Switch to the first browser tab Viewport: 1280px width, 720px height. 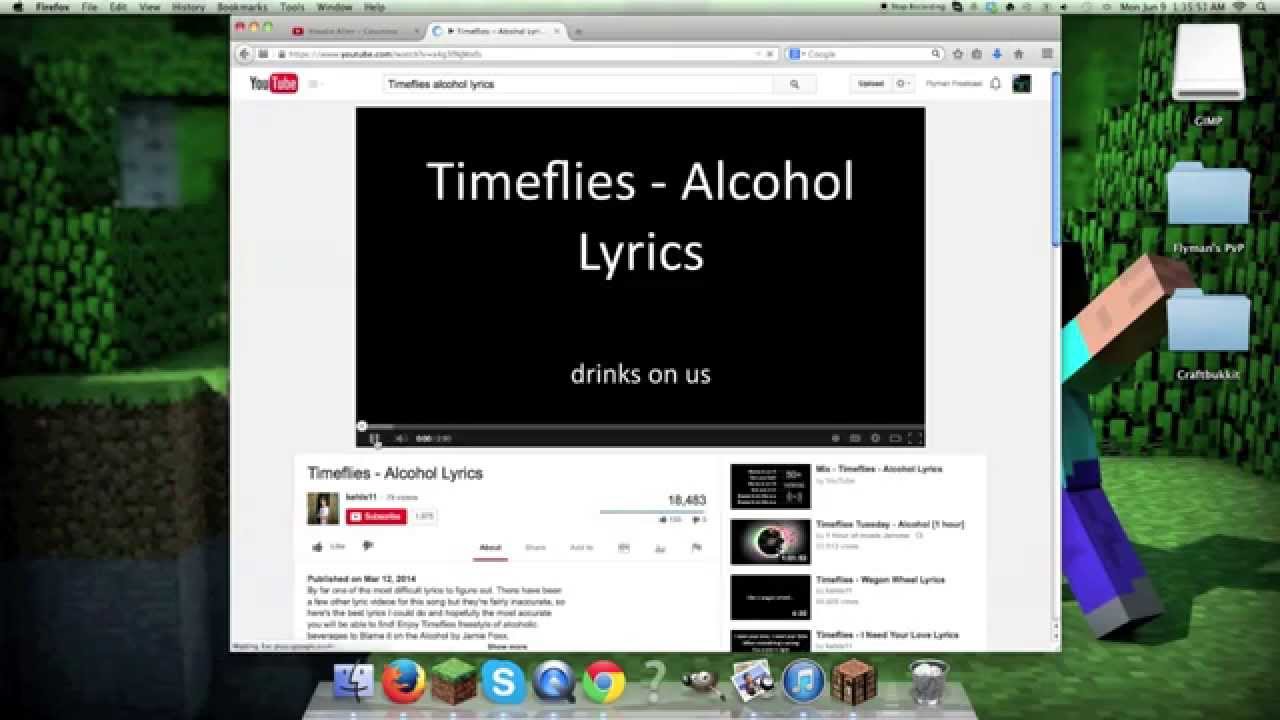click(x=355, y=31)
